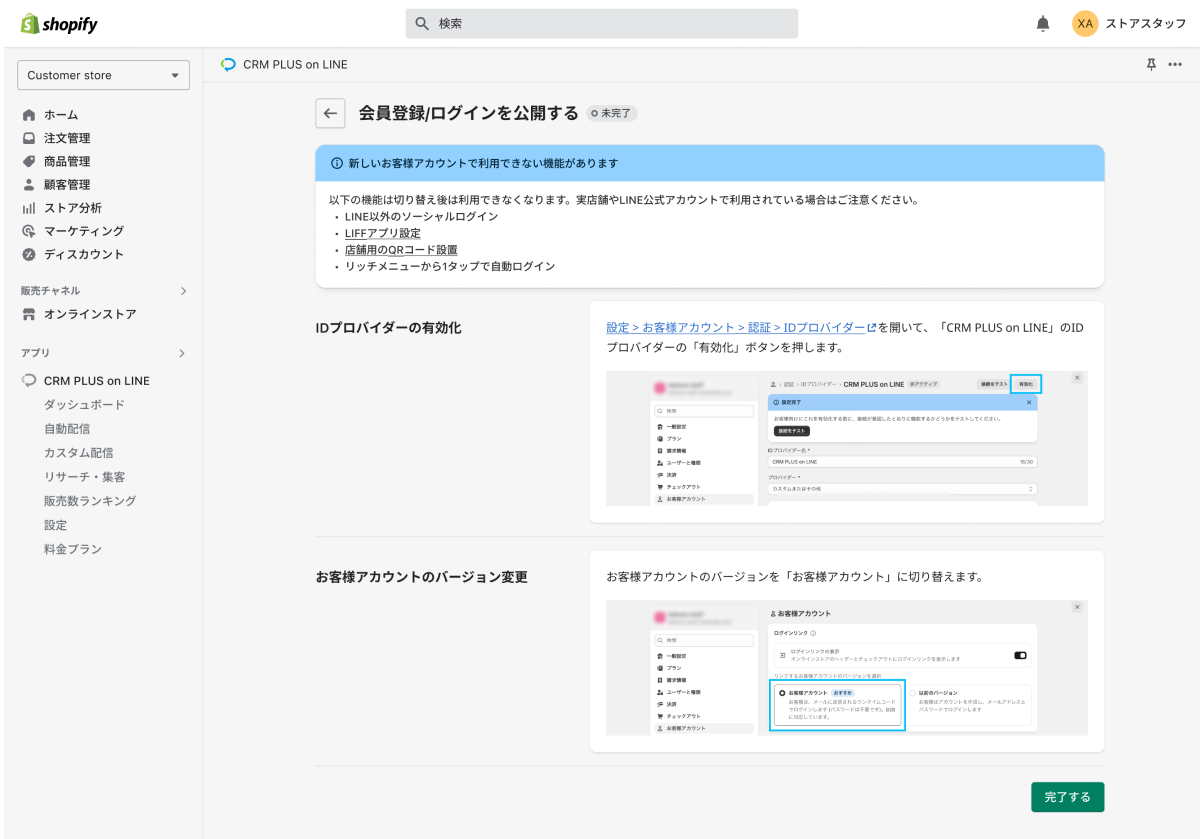Open カスタム配信 submenu item
The width and height of the screenshot is (1200, 839).
tap(78, 453)
